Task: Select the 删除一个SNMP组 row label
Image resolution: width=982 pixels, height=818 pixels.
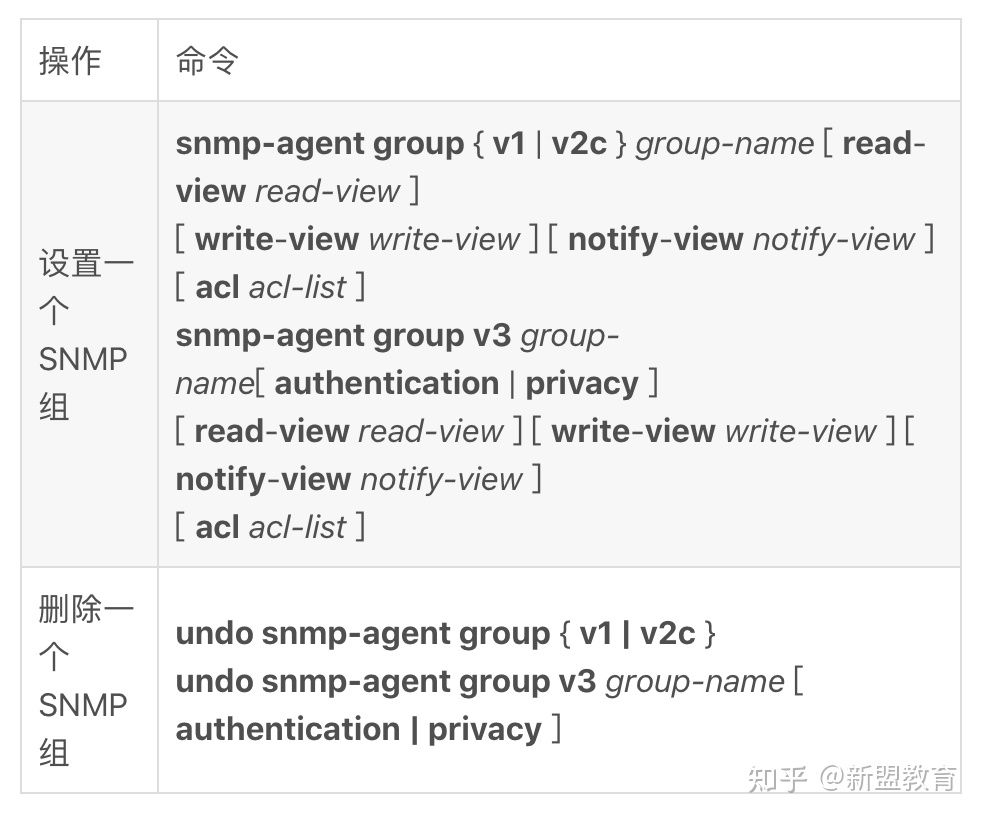Action: pos(84,680)
